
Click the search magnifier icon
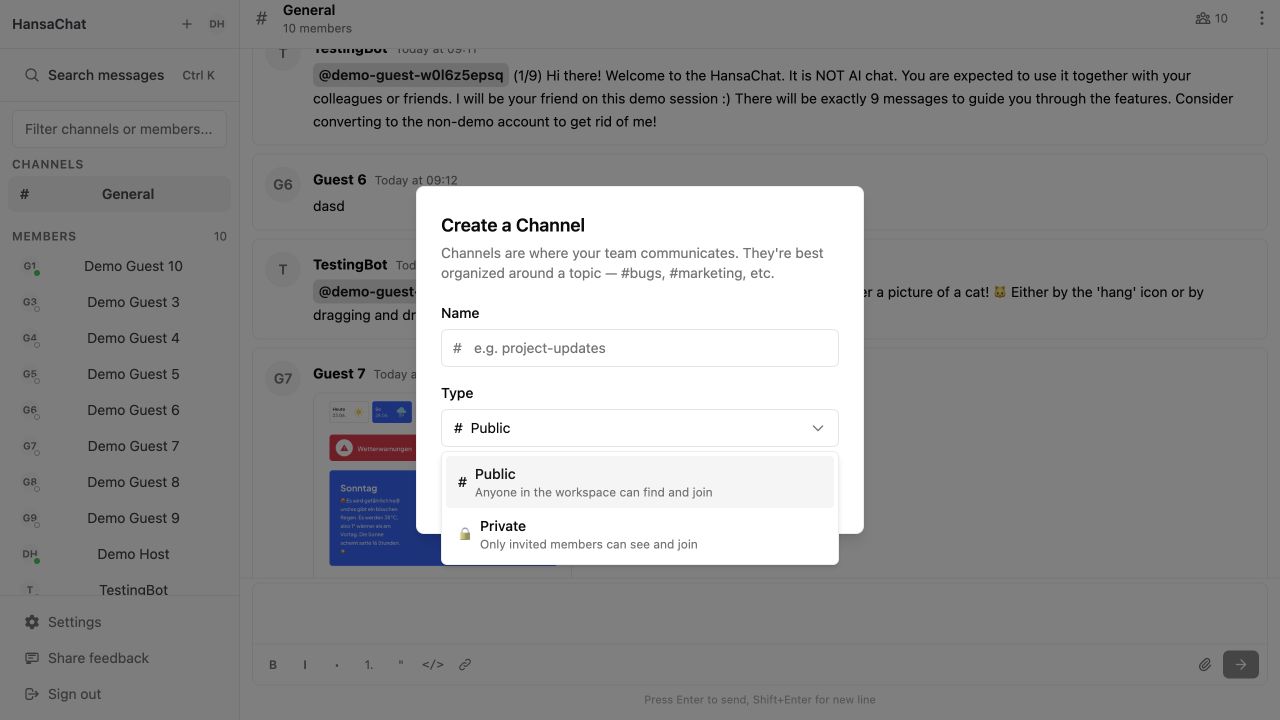click(32, 75)
